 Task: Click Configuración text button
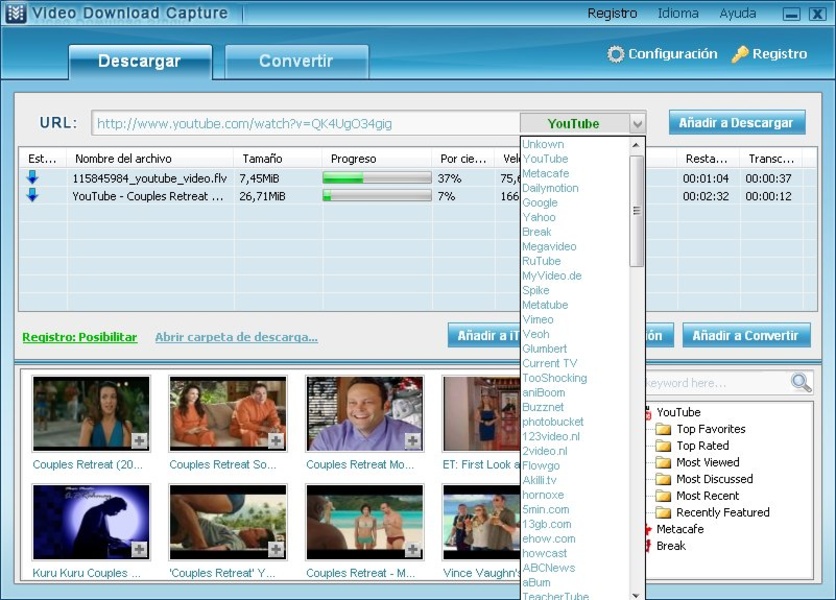672,54
